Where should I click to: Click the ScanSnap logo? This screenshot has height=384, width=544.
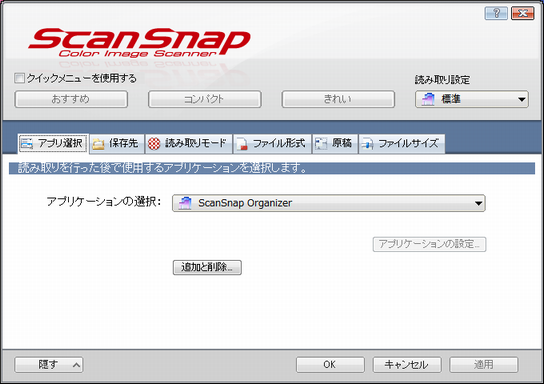click(139, 42)
